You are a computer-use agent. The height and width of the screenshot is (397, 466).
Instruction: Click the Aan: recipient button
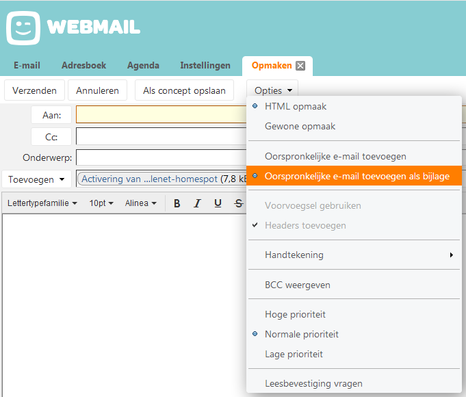coord(52,115)
